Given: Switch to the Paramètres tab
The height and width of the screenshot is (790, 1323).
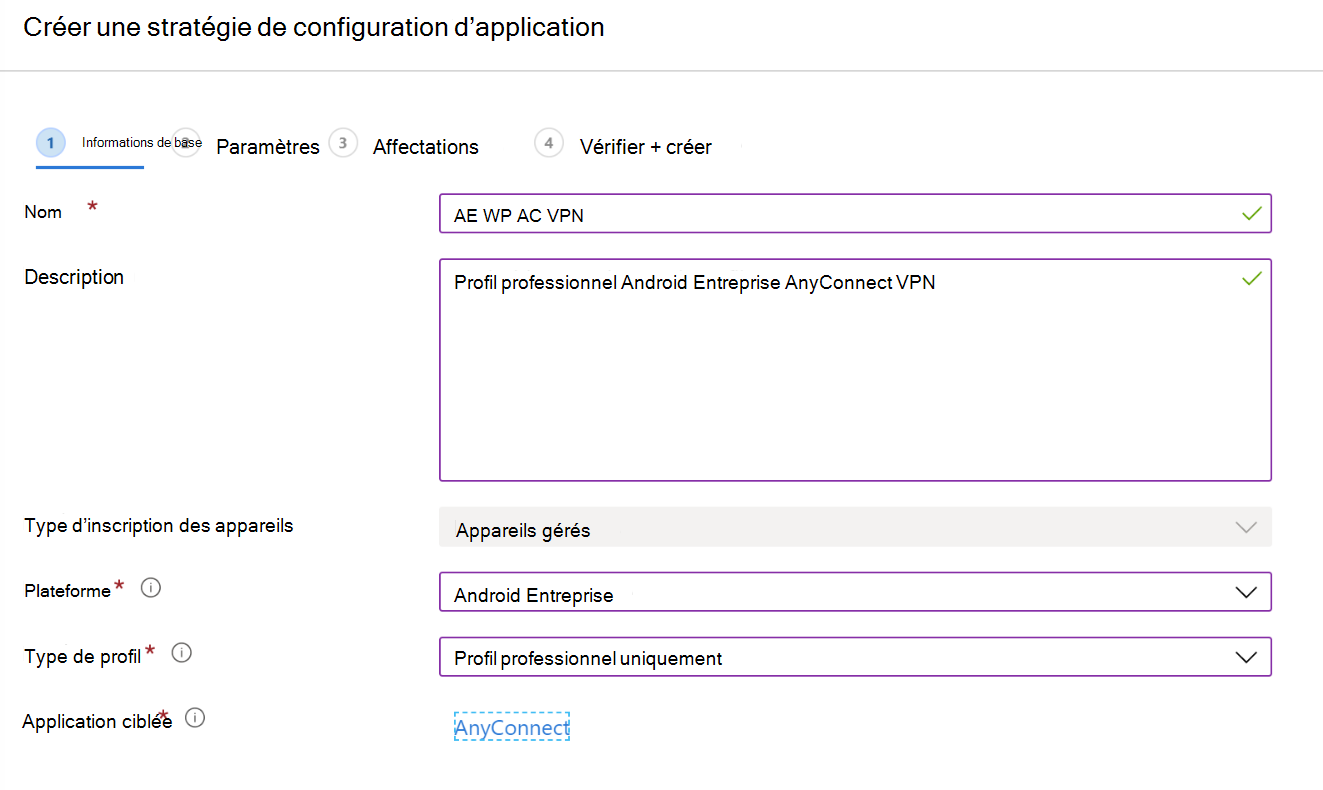Looking at the screenshot, I should coord(268,147).
